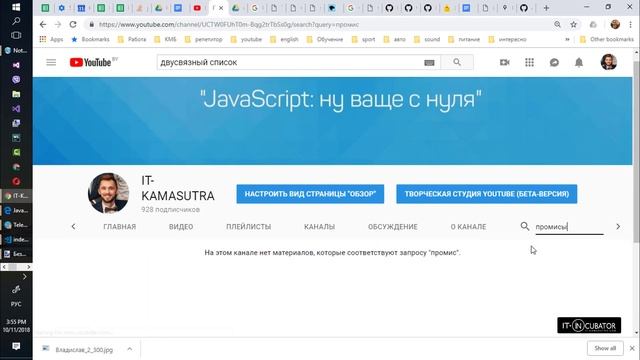Open the ОБСУЖДЕНИЕ channel tab
The width and height of the screenshot is (640, 360).
tap(393, 227)
